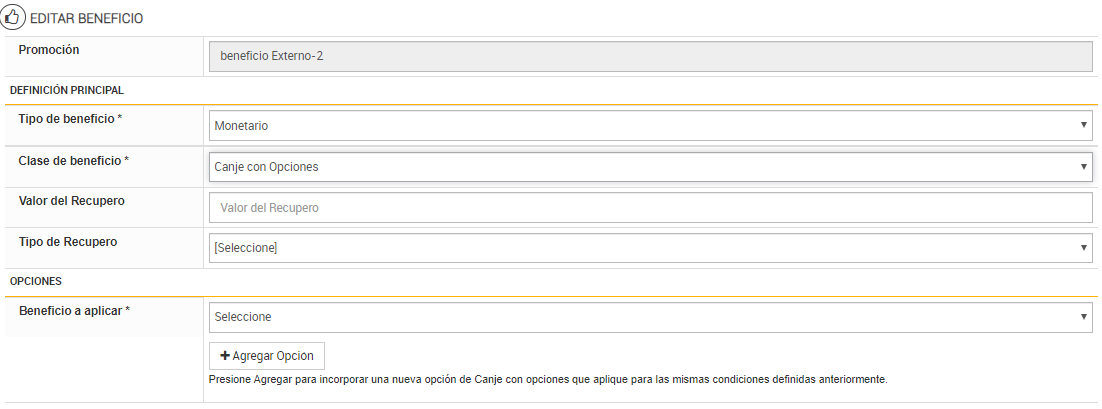This screenshot has height=409, width=1102.
Task: Click the thumbs-up icon beside Editar Beneficio
Action: (x=13, y=18)
